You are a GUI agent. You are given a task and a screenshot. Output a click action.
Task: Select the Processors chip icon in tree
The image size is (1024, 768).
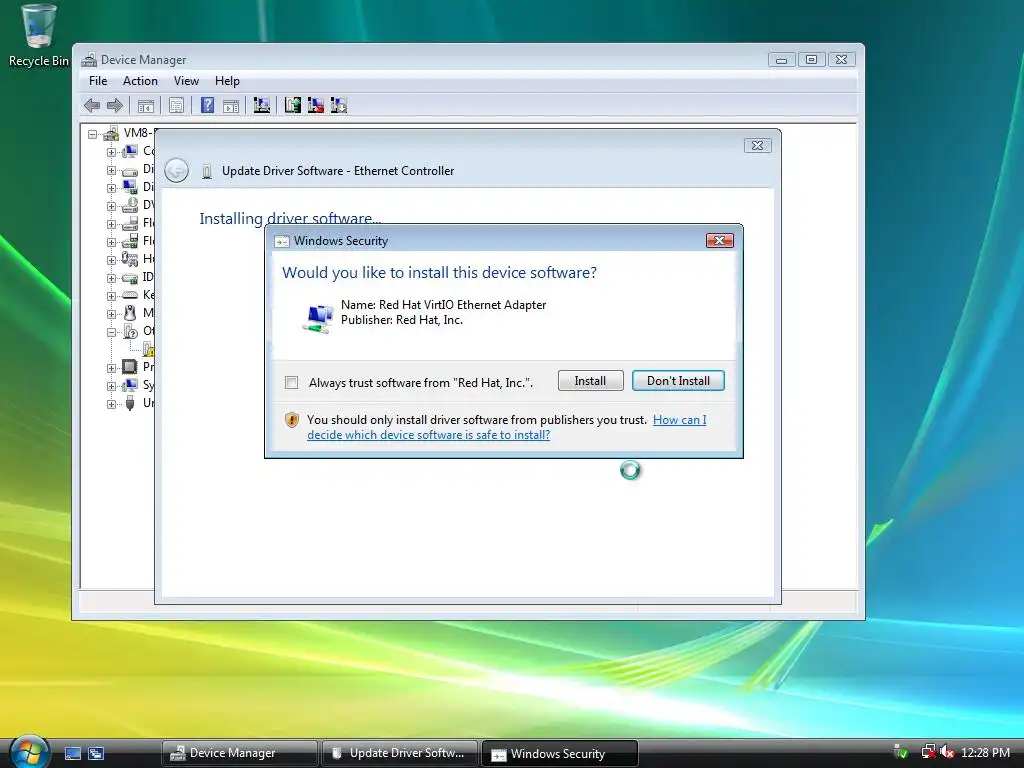tap(130, 367)
